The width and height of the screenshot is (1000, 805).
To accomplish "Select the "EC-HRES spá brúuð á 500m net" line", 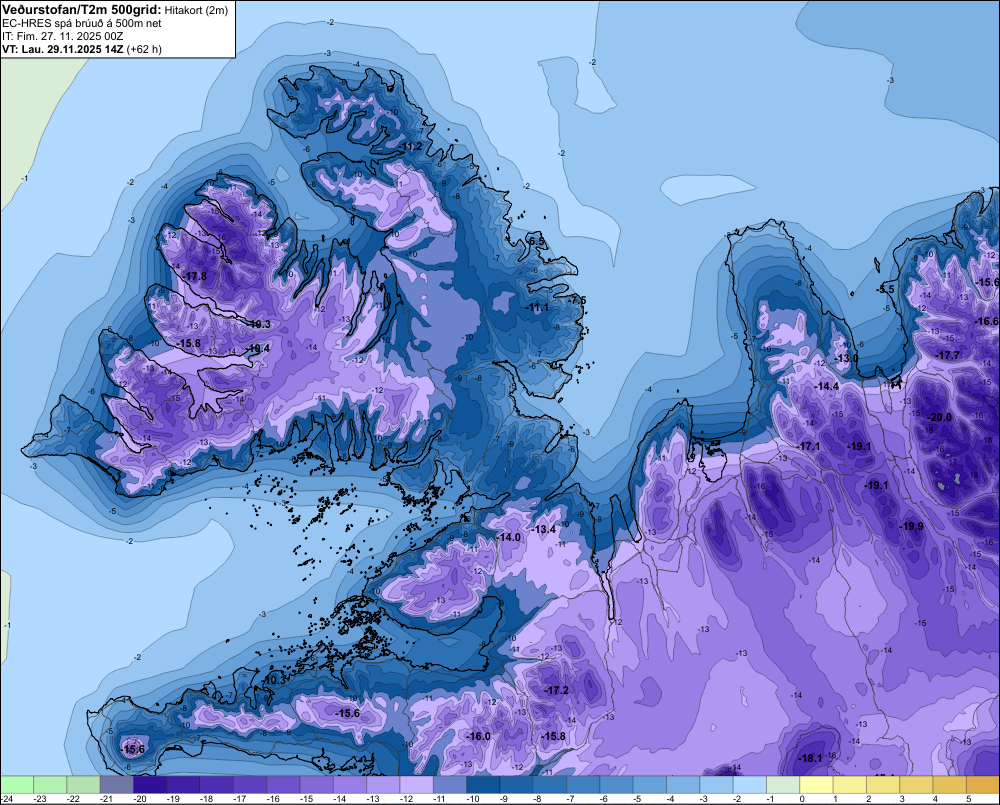I will [82, 23].
